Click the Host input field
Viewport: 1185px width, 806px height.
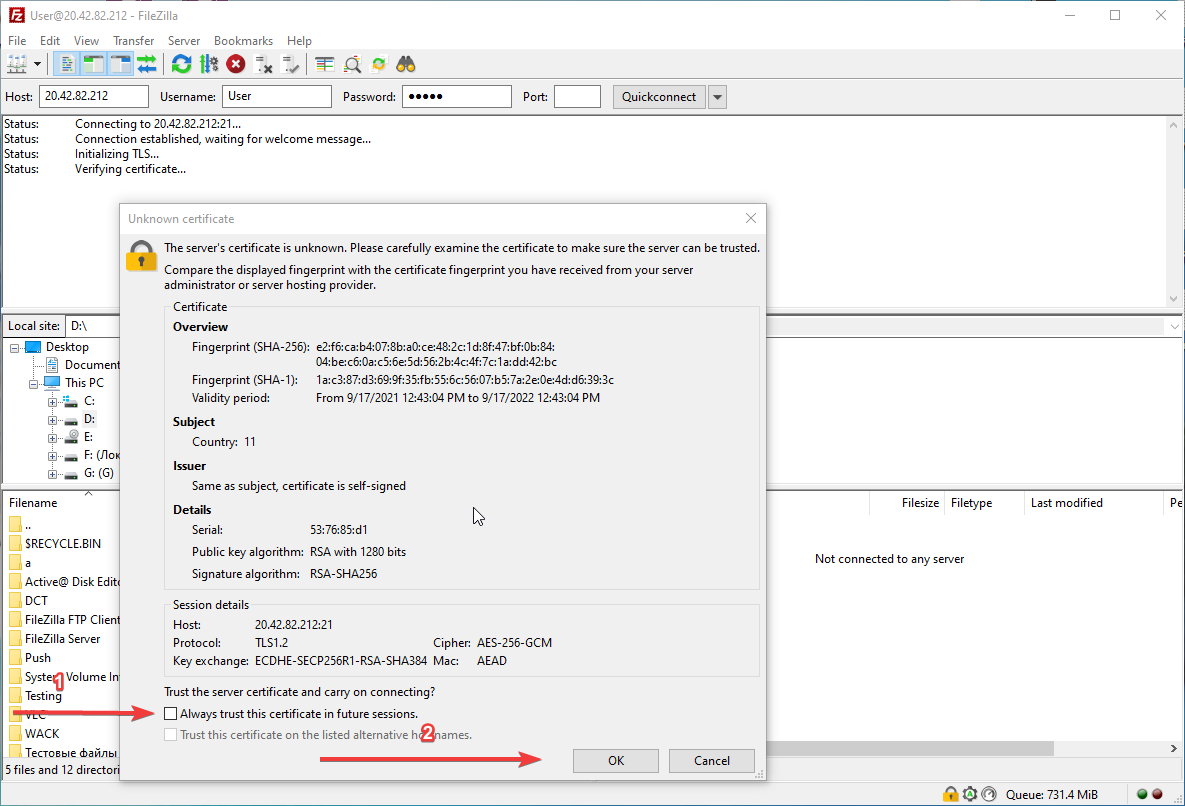pyautogui.click(x=94, y=97)
